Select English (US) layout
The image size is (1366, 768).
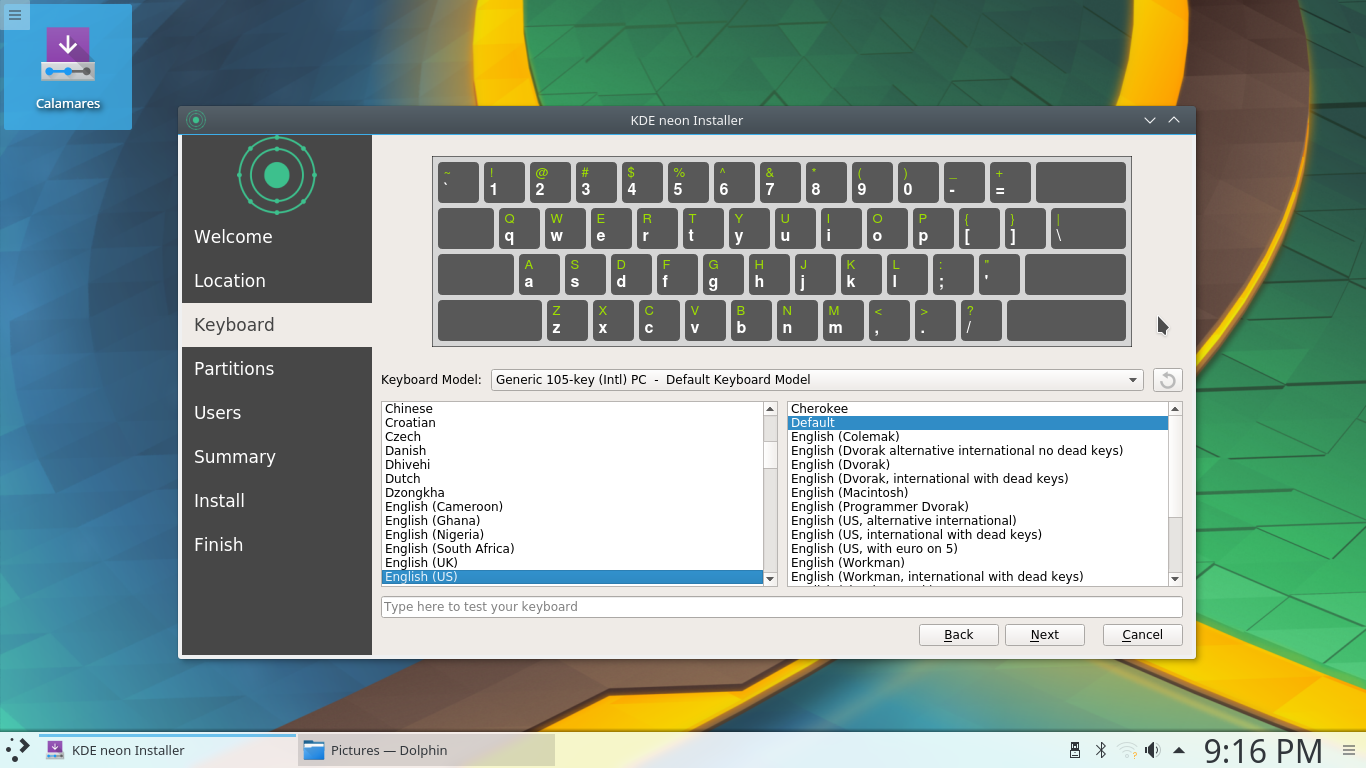click(572, 577)
